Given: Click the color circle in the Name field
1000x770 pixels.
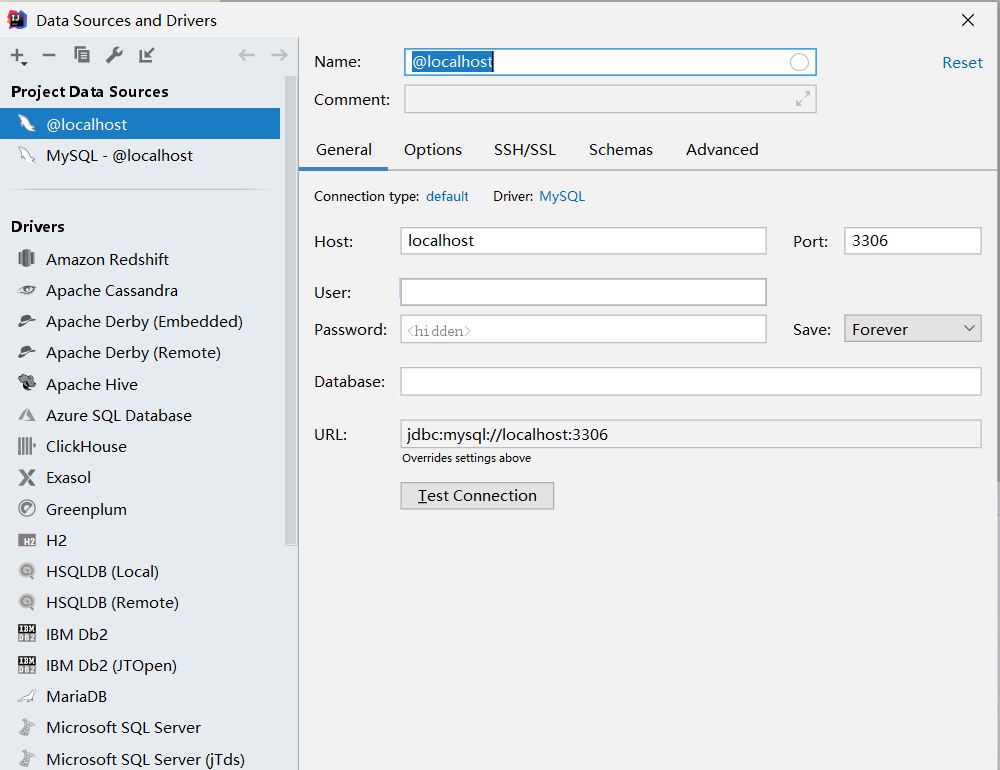Looking at the screenshot, I should (799, 62).
